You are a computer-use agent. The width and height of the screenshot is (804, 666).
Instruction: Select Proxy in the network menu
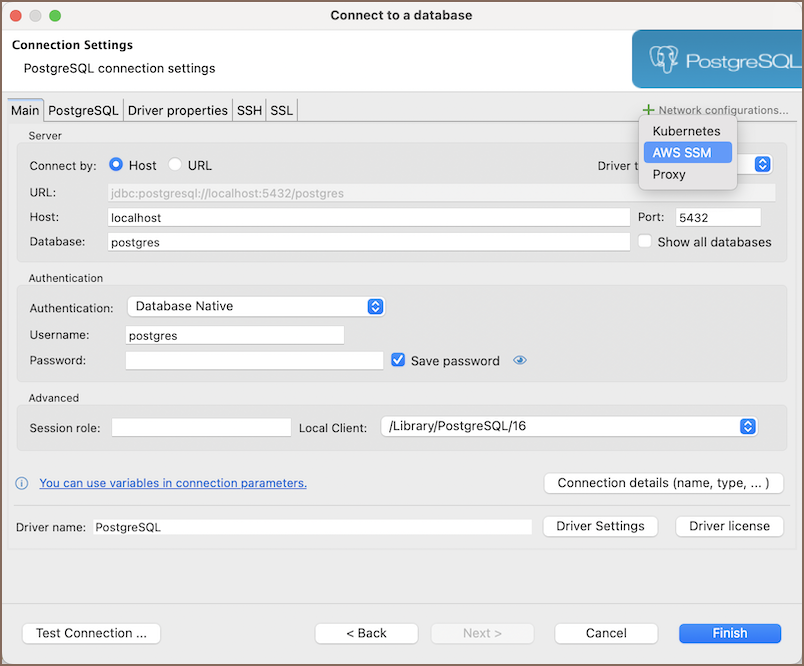click(x=669, y=174)
